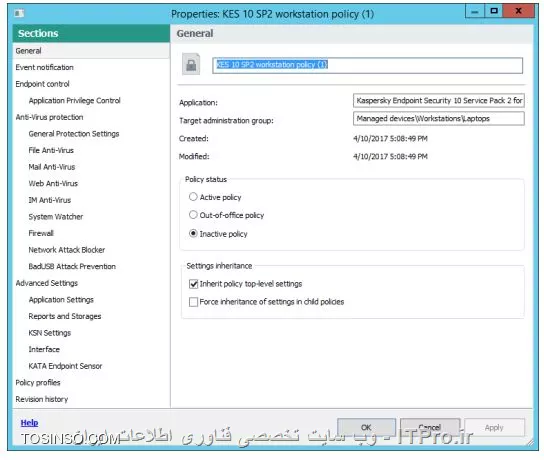Image resolution: width=544 pixels, height=460 pixels.
Task: Select Web Anti-Virus section
Action: point(53,184)
